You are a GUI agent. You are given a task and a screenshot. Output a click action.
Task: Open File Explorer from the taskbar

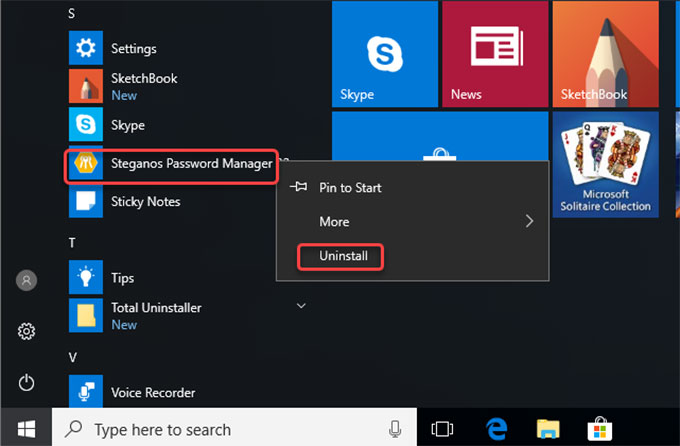(x=548, y=429)
